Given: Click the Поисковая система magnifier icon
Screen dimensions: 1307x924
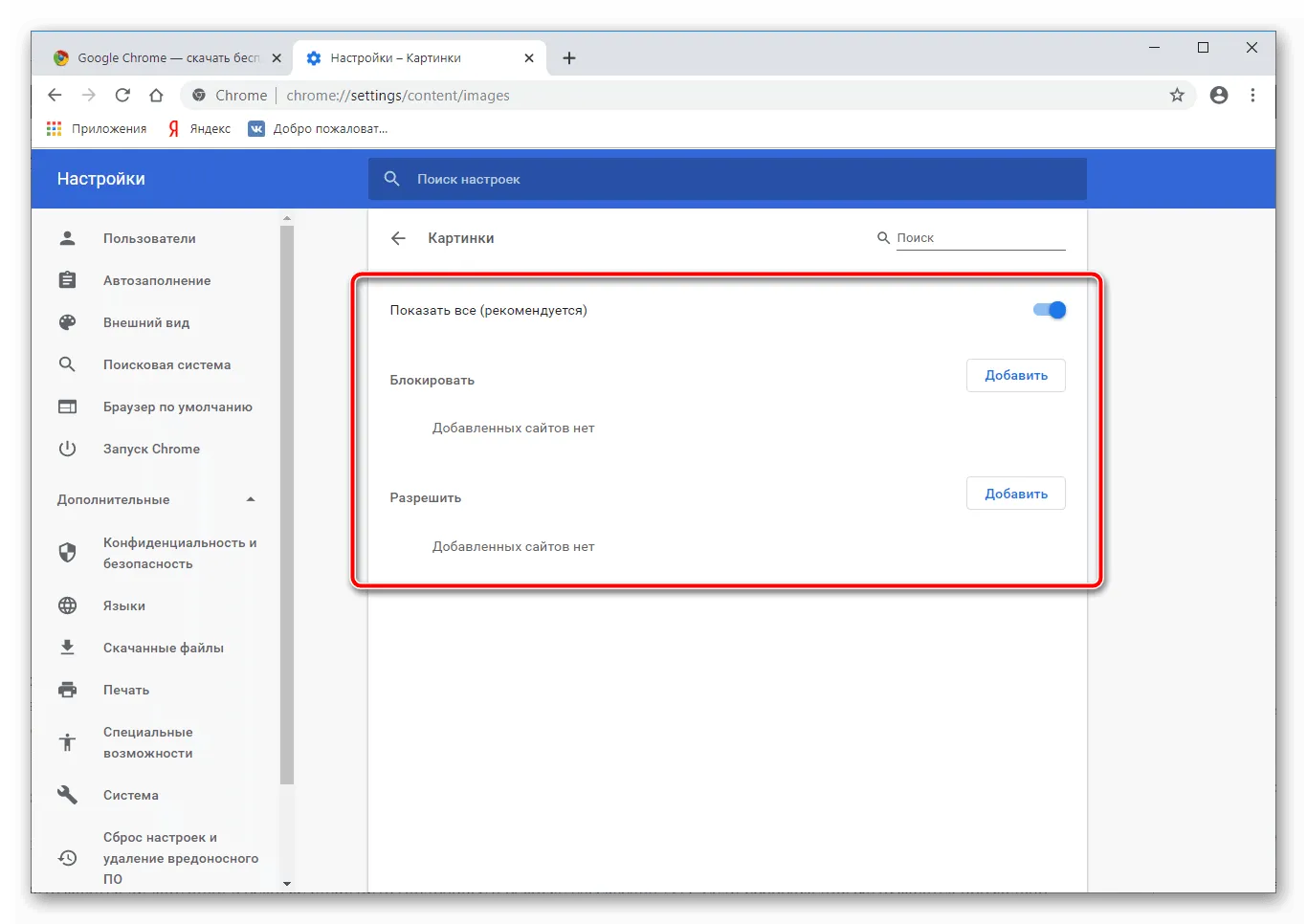Looking at the screenshot, I should point(67,364).
